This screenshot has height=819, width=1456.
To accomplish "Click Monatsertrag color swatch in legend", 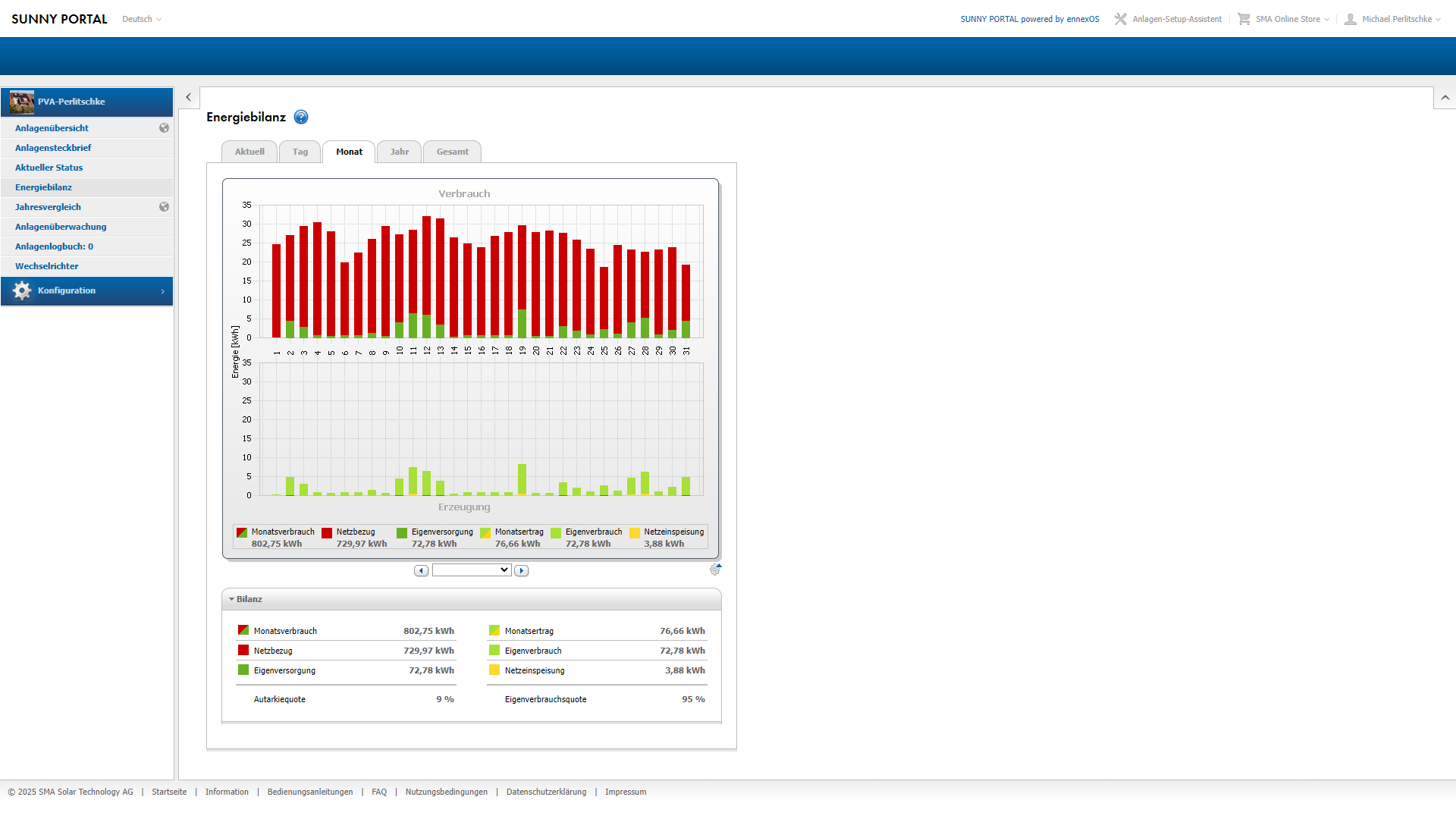I will click(485, 533).
